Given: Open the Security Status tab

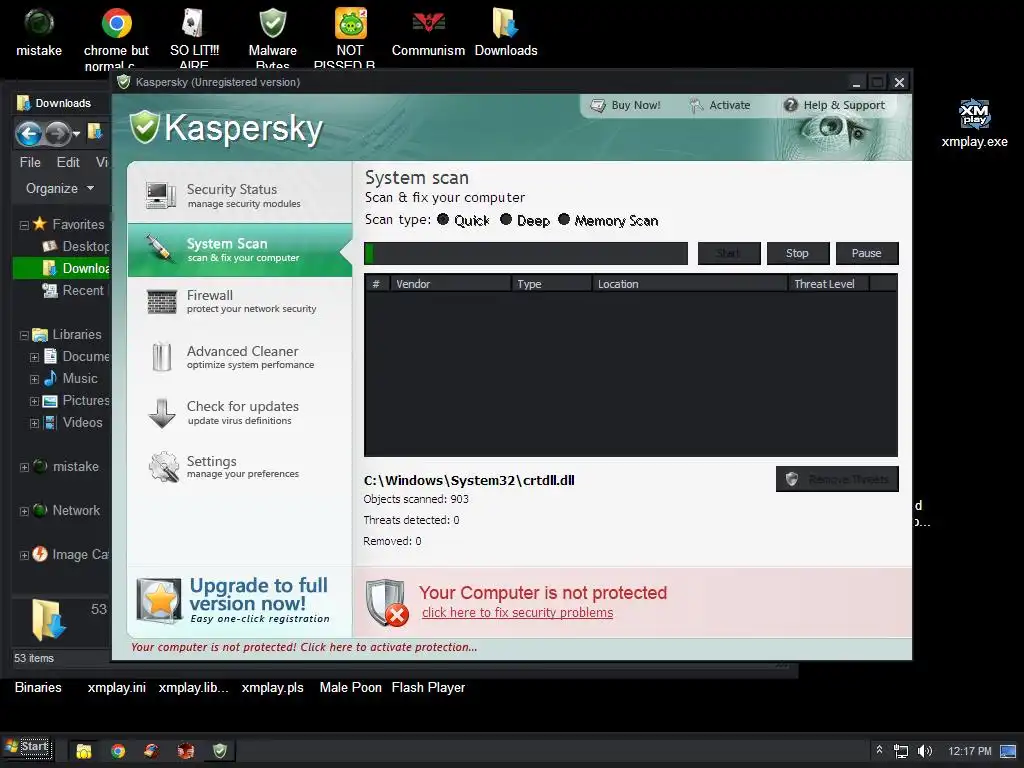Looking at the screenshot, I should (x=240, y=195).
